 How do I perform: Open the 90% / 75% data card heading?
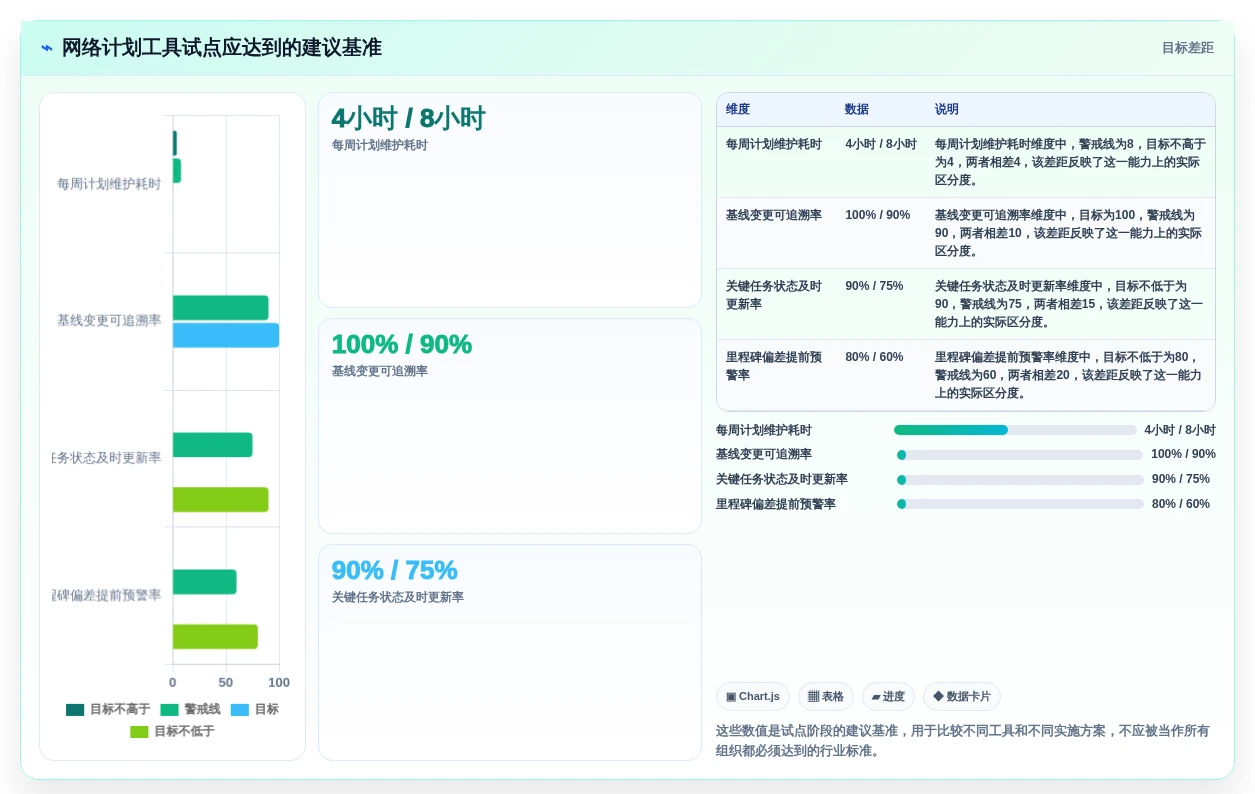click(395, 570)
